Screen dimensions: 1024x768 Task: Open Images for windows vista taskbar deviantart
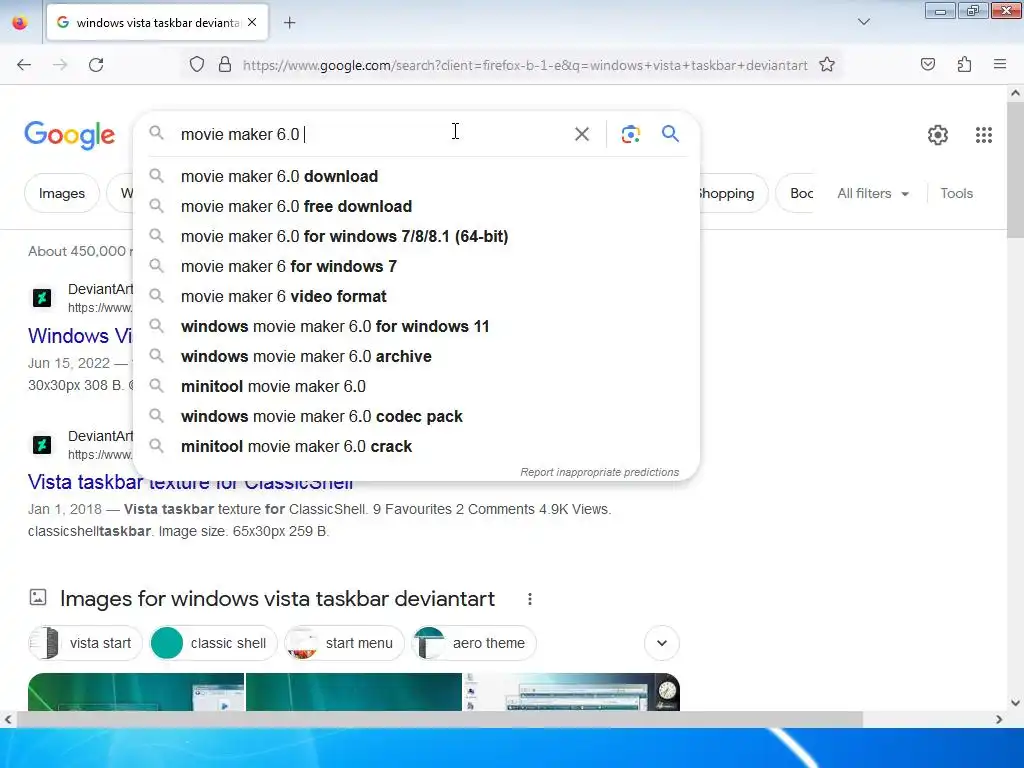[278, 599]
